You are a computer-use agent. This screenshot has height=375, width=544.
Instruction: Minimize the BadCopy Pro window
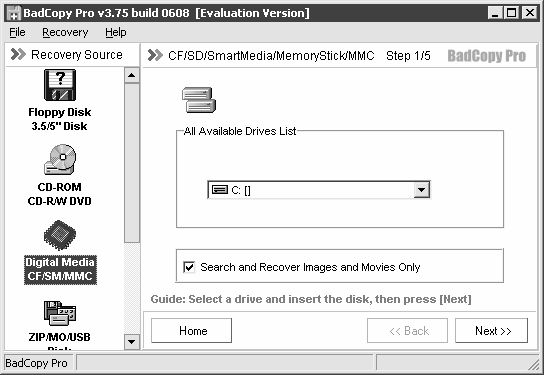pos(495,13)
